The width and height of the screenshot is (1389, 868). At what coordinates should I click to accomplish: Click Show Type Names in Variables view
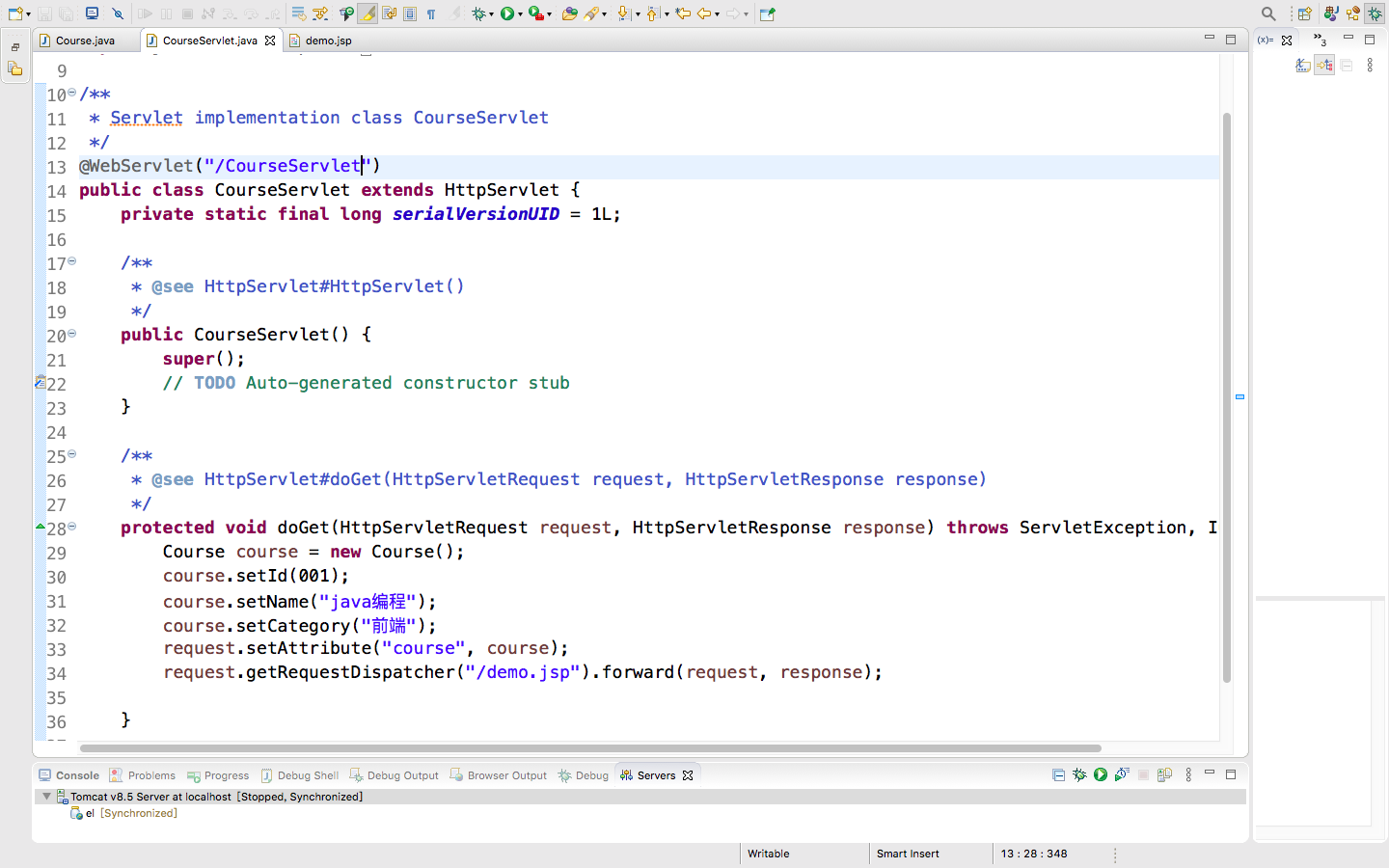[1303, 66]
